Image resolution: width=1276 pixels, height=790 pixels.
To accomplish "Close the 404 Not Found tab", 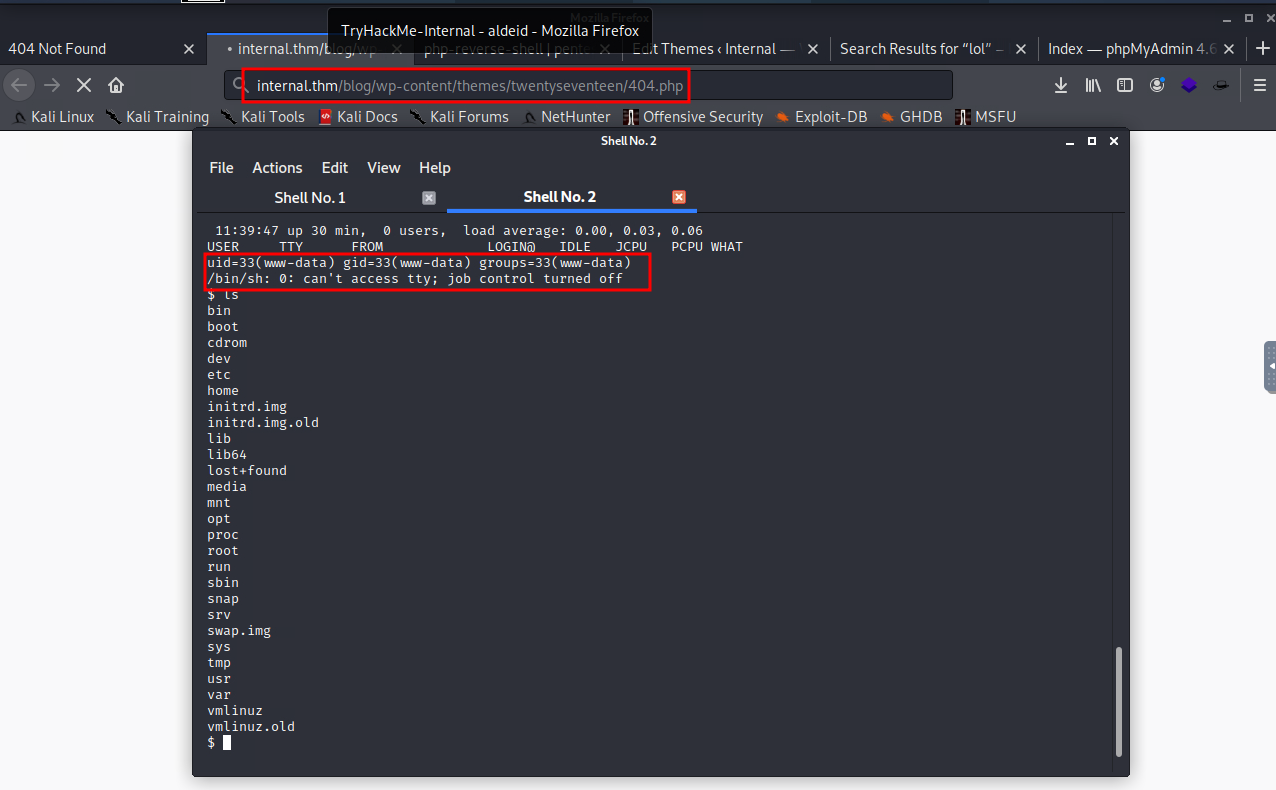I will 190,48.
